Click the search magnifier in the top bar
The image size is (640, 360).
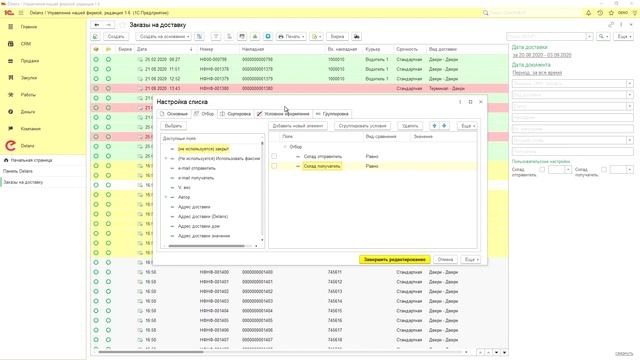pos(485,13)
